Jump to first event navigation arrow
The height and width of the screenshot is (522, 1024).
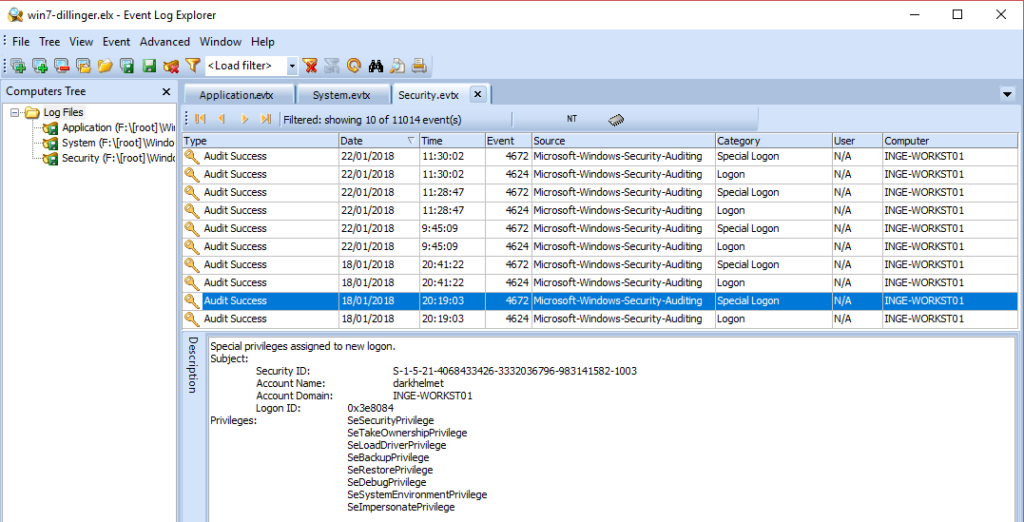[200, 119]
